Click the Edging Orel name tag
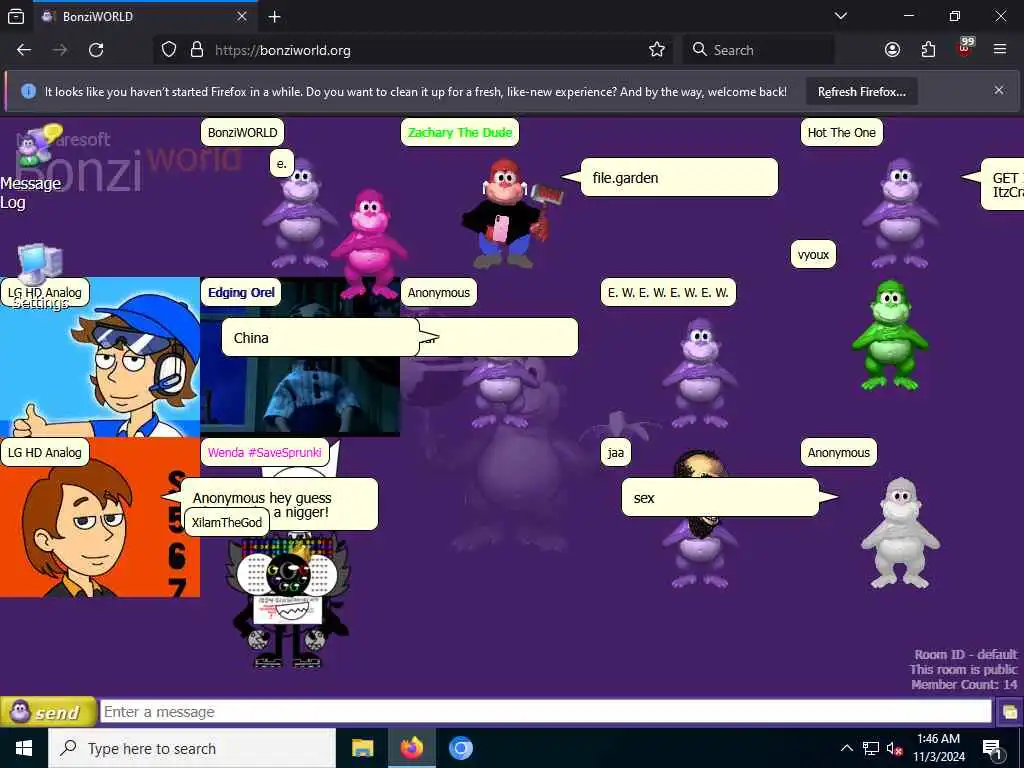 (x=241, y=293)
